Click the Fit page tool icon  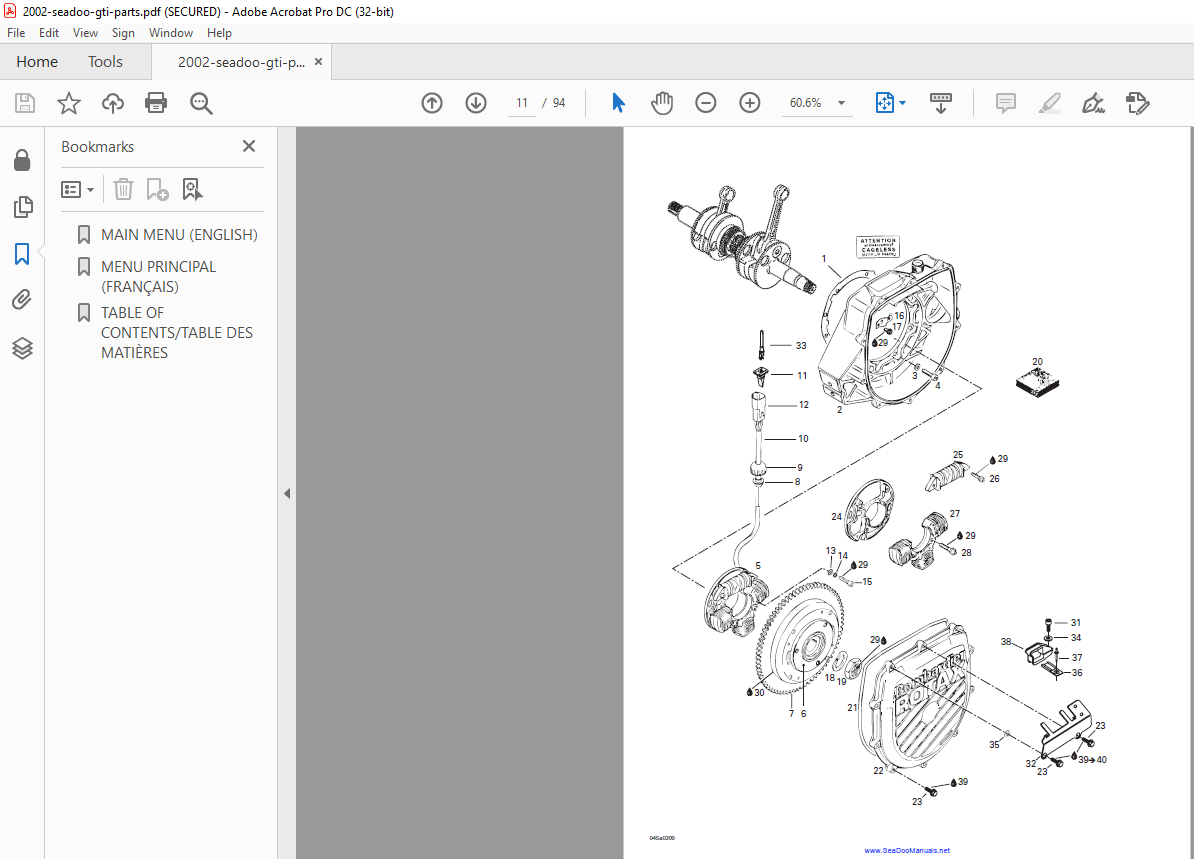884,103
